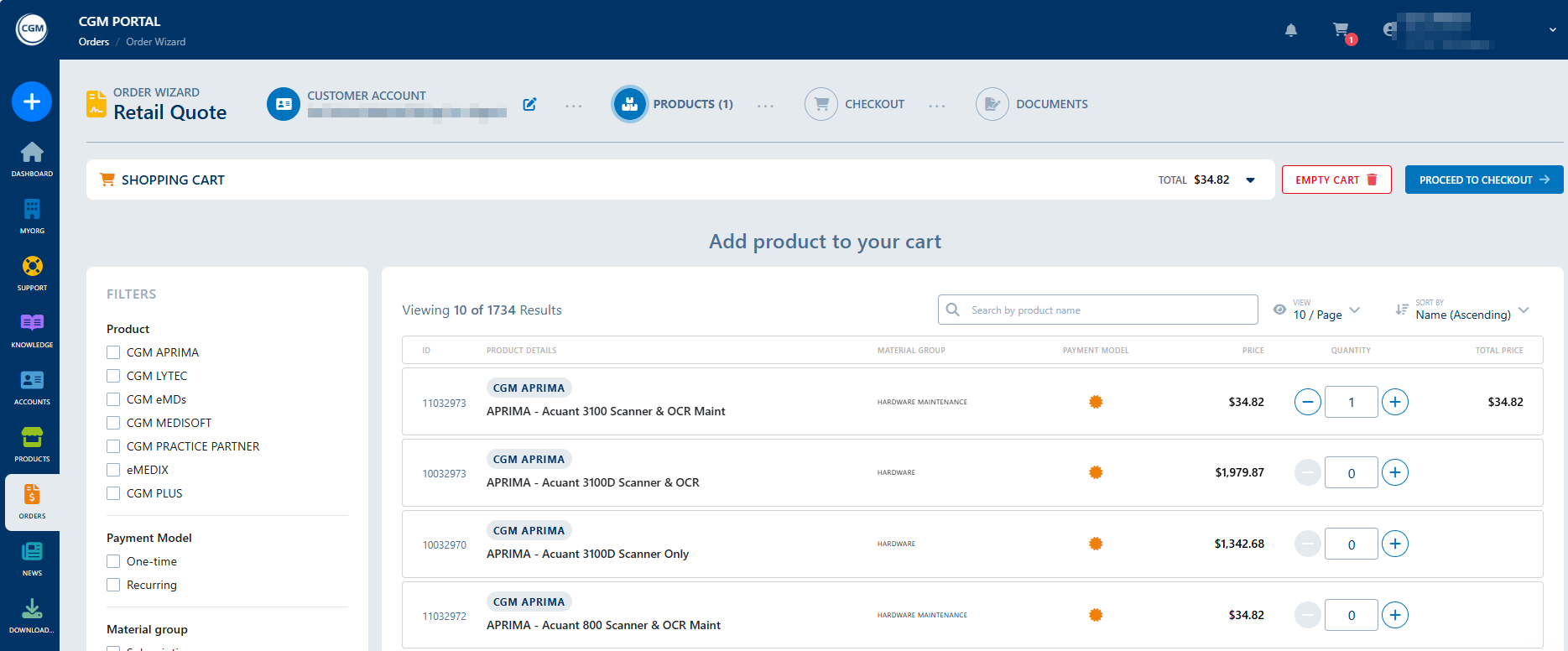
Task: Open the Support sidebar icon
Action: click(x=32, y=273)
